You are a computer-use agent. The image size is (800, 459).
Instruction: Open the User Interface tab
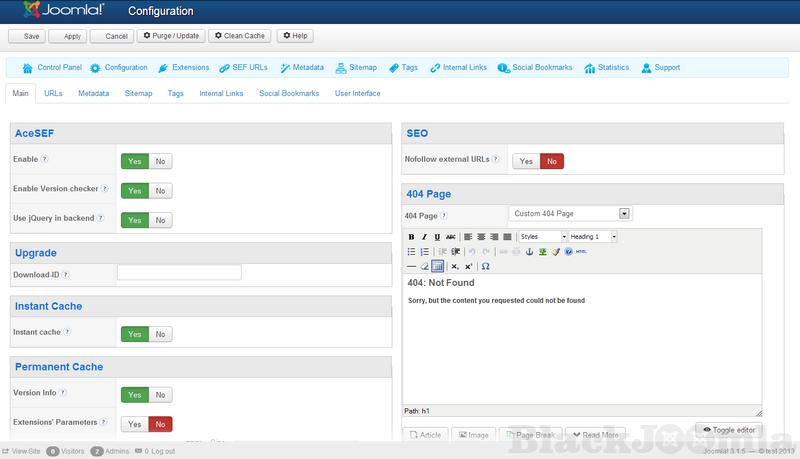click(x=358, y=93)
